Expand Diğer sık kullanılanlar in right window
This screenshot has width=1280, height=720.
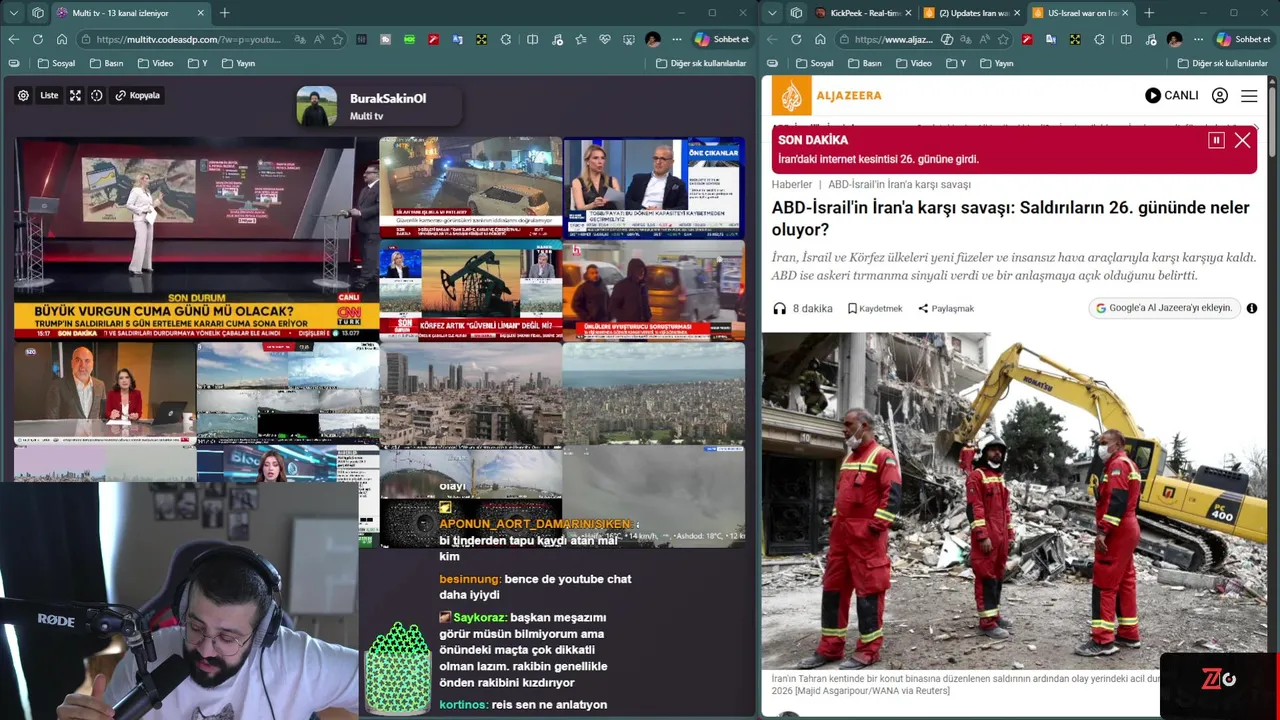click(x=1223, y=63)
